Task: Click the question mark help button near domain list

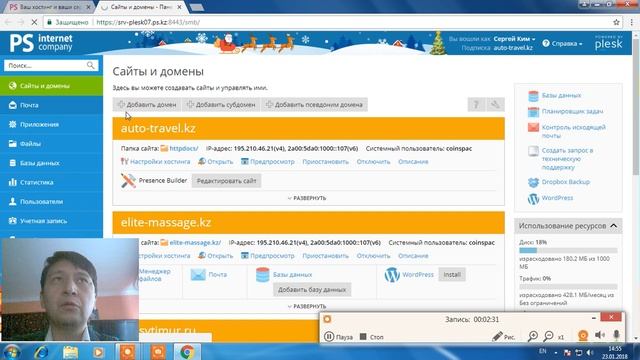Action: (x=476, y=104)
